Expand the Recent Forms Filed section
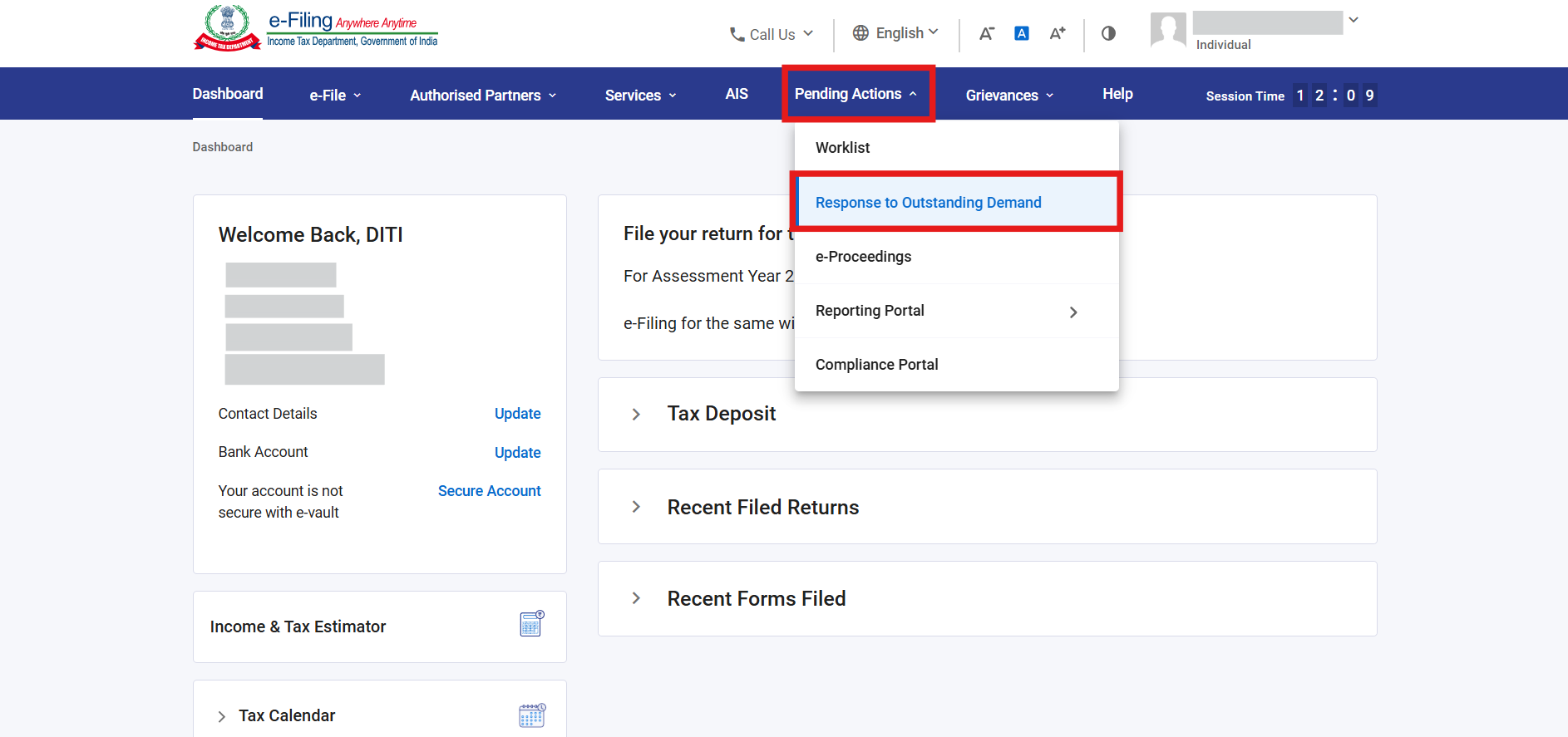Viewport: 1568px width, 737px height. [636, 598]
